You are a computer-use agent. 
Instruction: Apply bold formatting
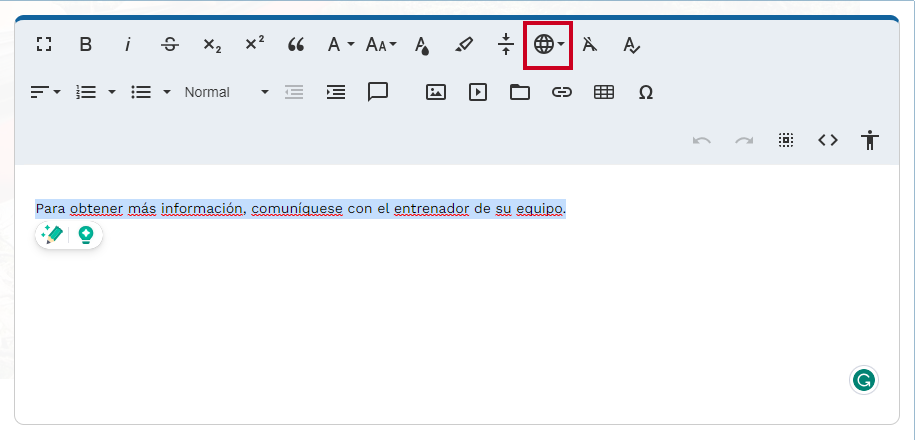coord(86,44)
